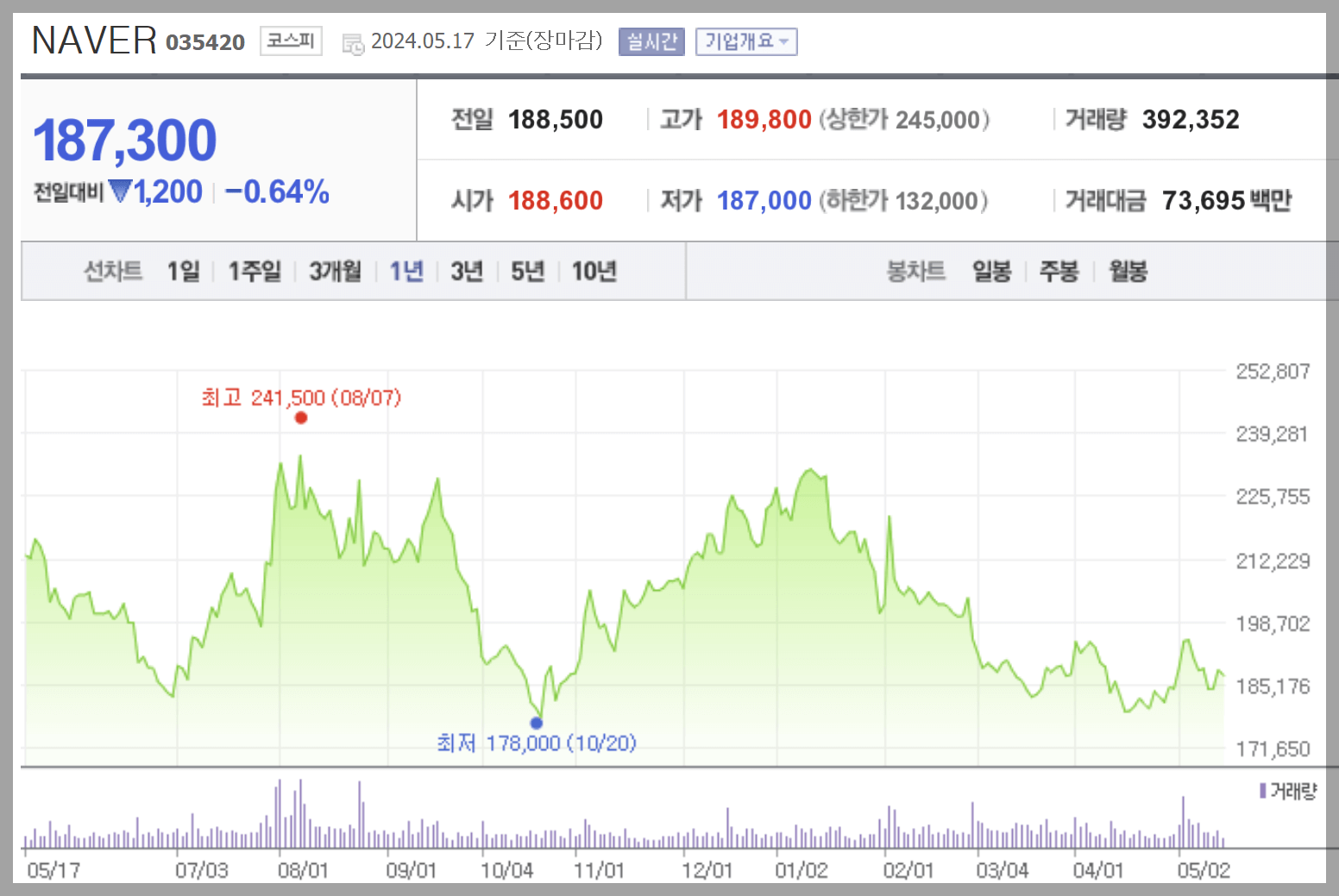Click the highest volume bar near 08/01
The image size is (1339, 896).
click(278, 815)
